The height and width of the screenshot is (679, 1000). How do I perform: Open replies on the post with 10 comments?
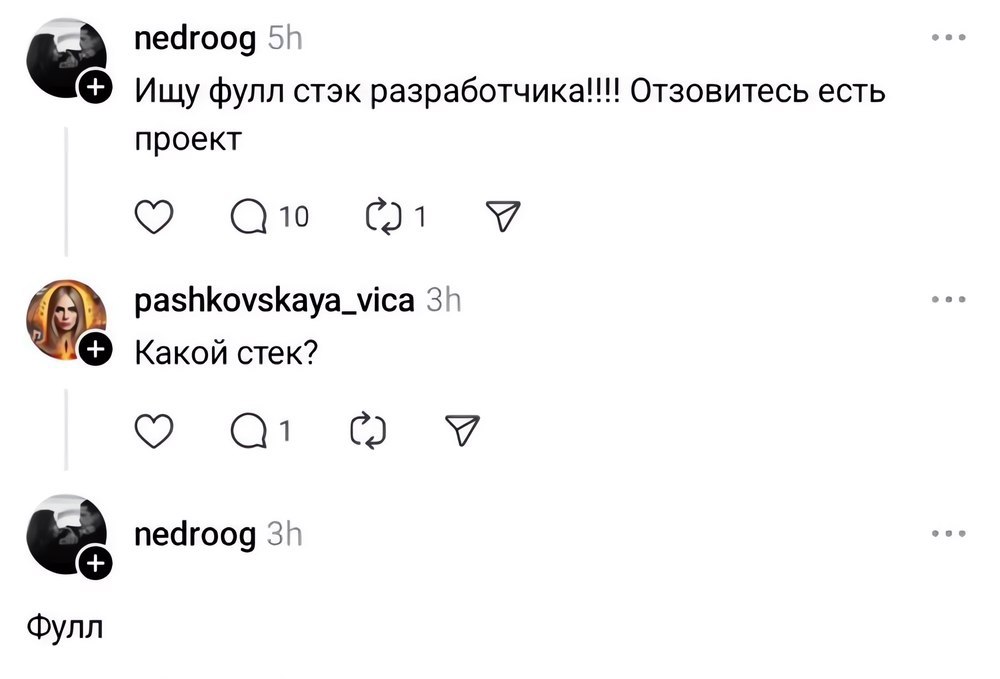[x=248, y=215]
